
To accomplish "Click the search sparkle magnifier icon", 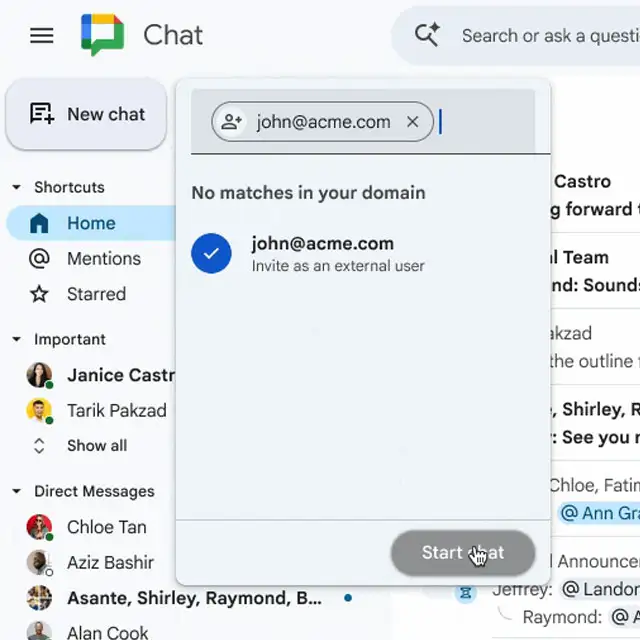I will tap(427, 35).
